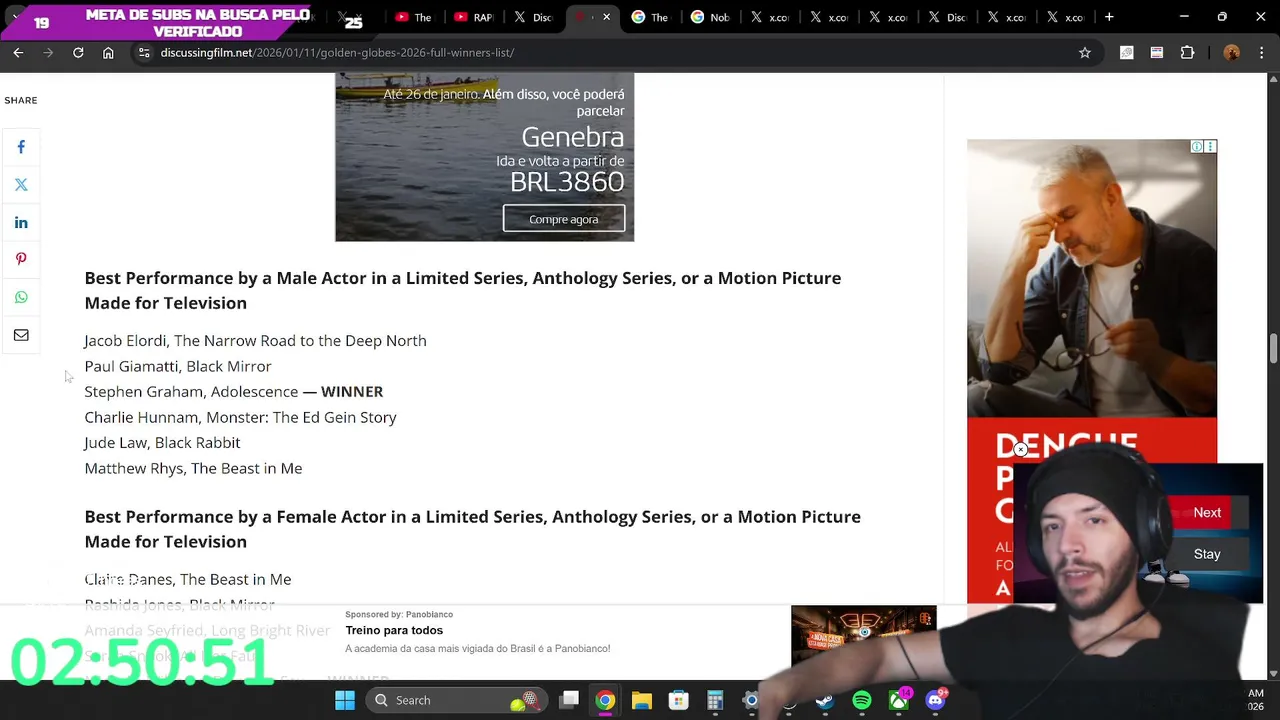Share the article by email envelope icon
The width and height of the screenshot is (1280, 720).
tap(21, 335)
